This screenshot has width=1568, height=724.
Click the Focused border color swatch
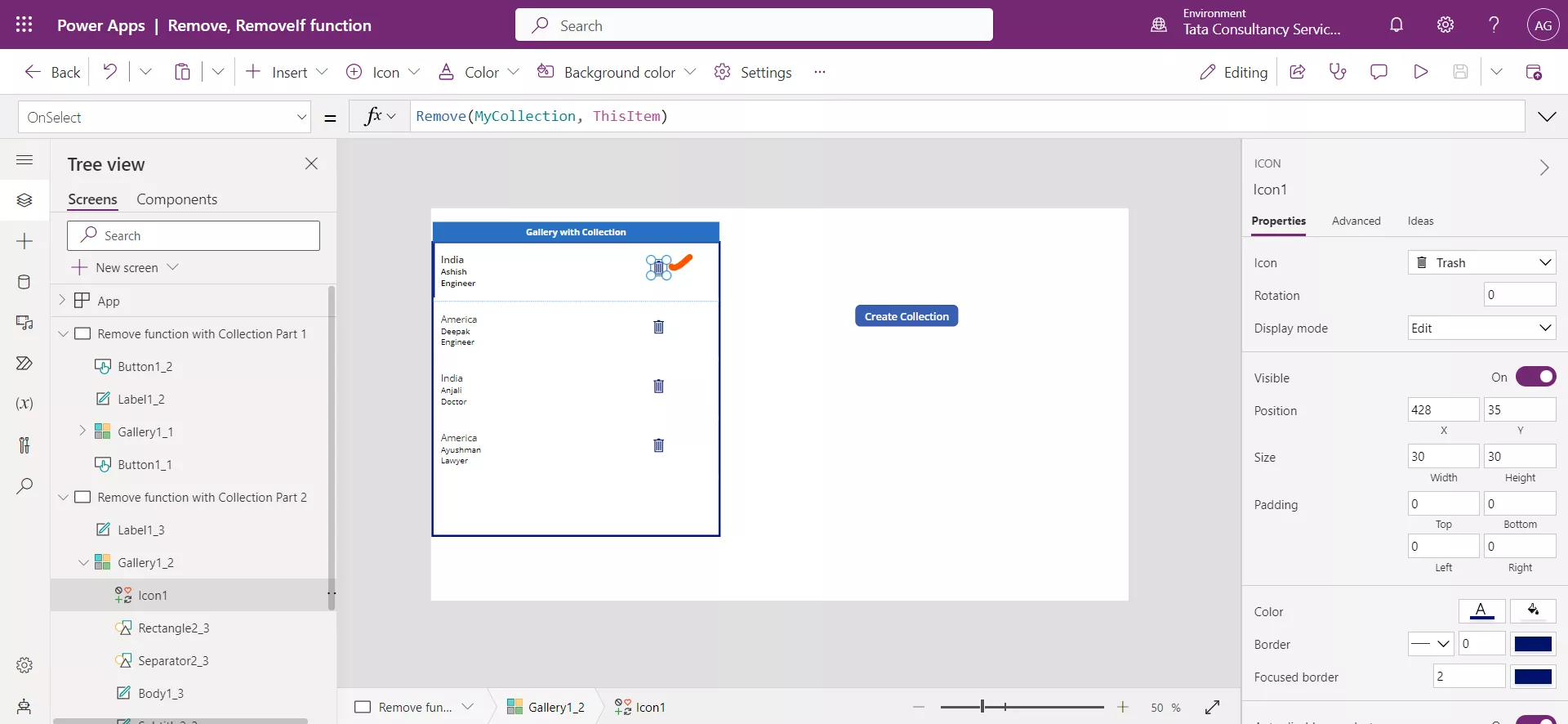coord(1533,677)
